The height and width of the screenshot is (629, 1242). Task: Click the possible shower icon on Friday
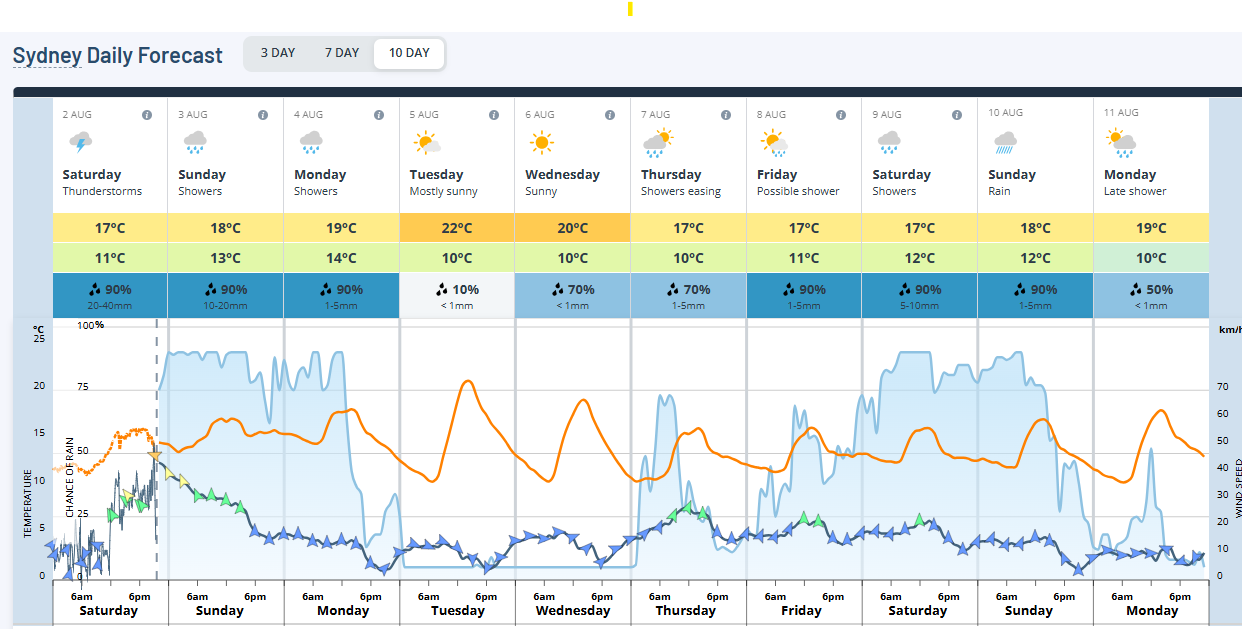773,140
